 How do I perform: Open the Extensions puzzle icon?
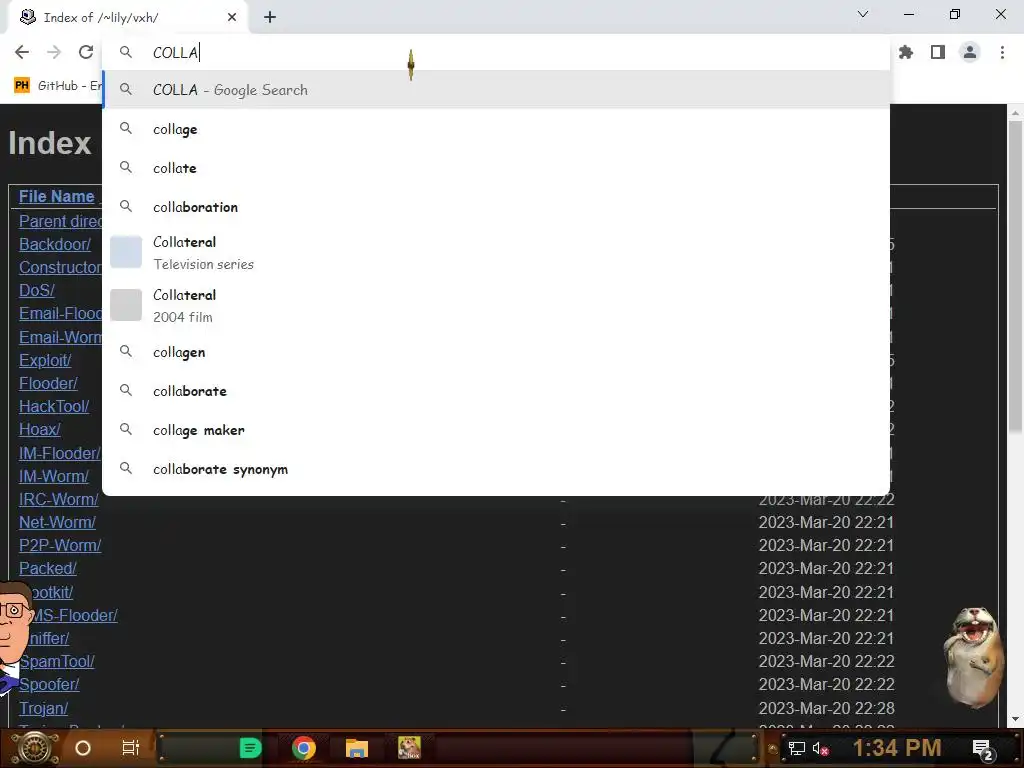906,52
